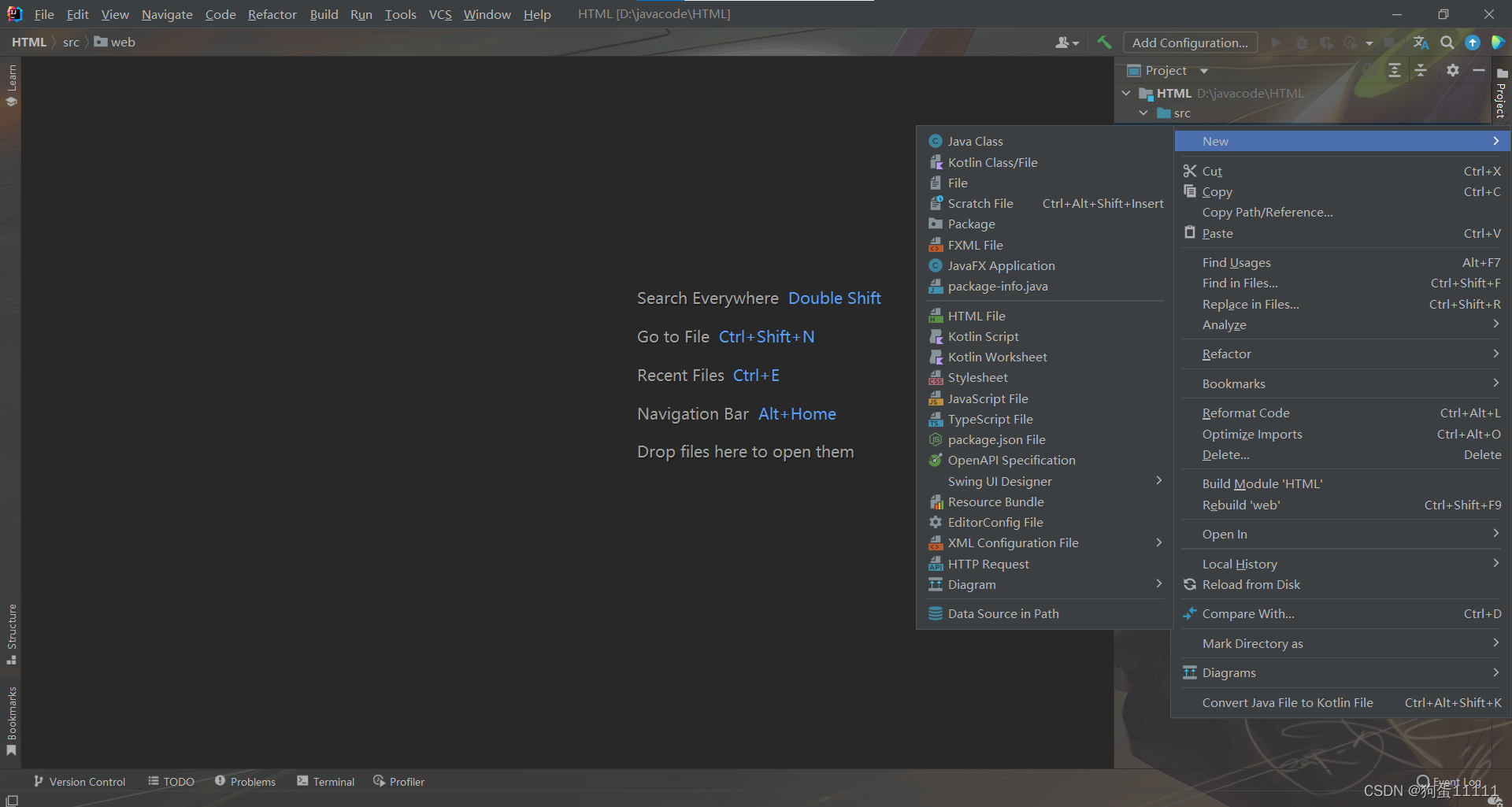Click the src breadcrumb in navigation bar

tap(71, 42)
